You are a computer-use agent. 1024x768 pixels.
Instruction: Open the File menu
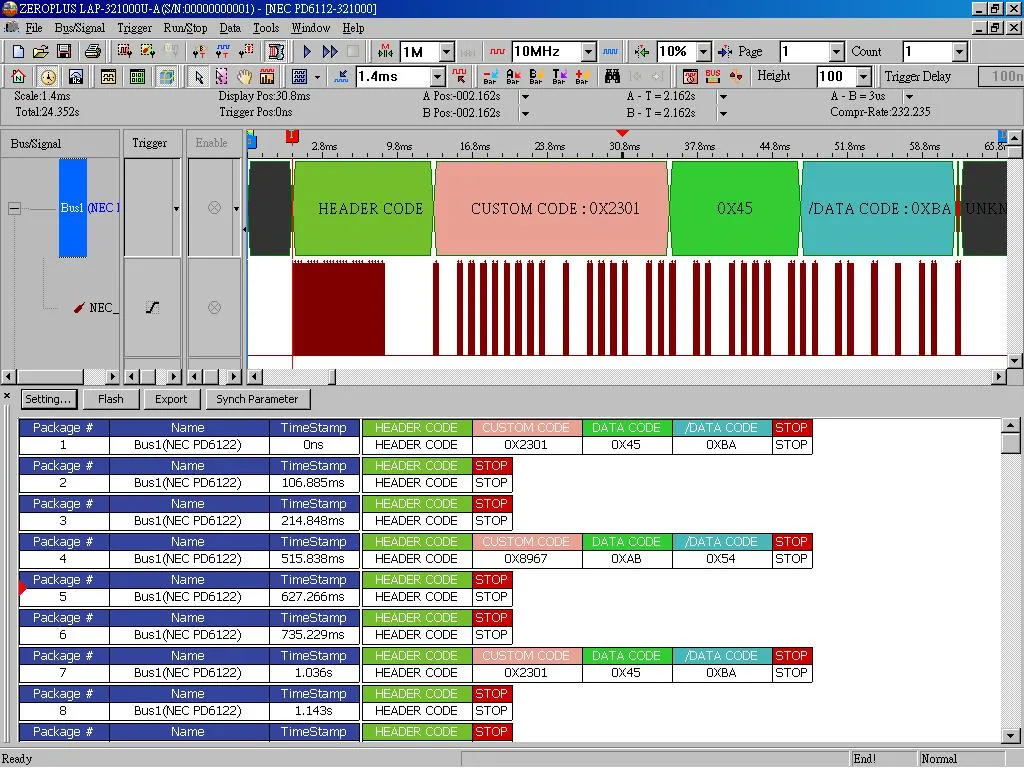[33, 28]
